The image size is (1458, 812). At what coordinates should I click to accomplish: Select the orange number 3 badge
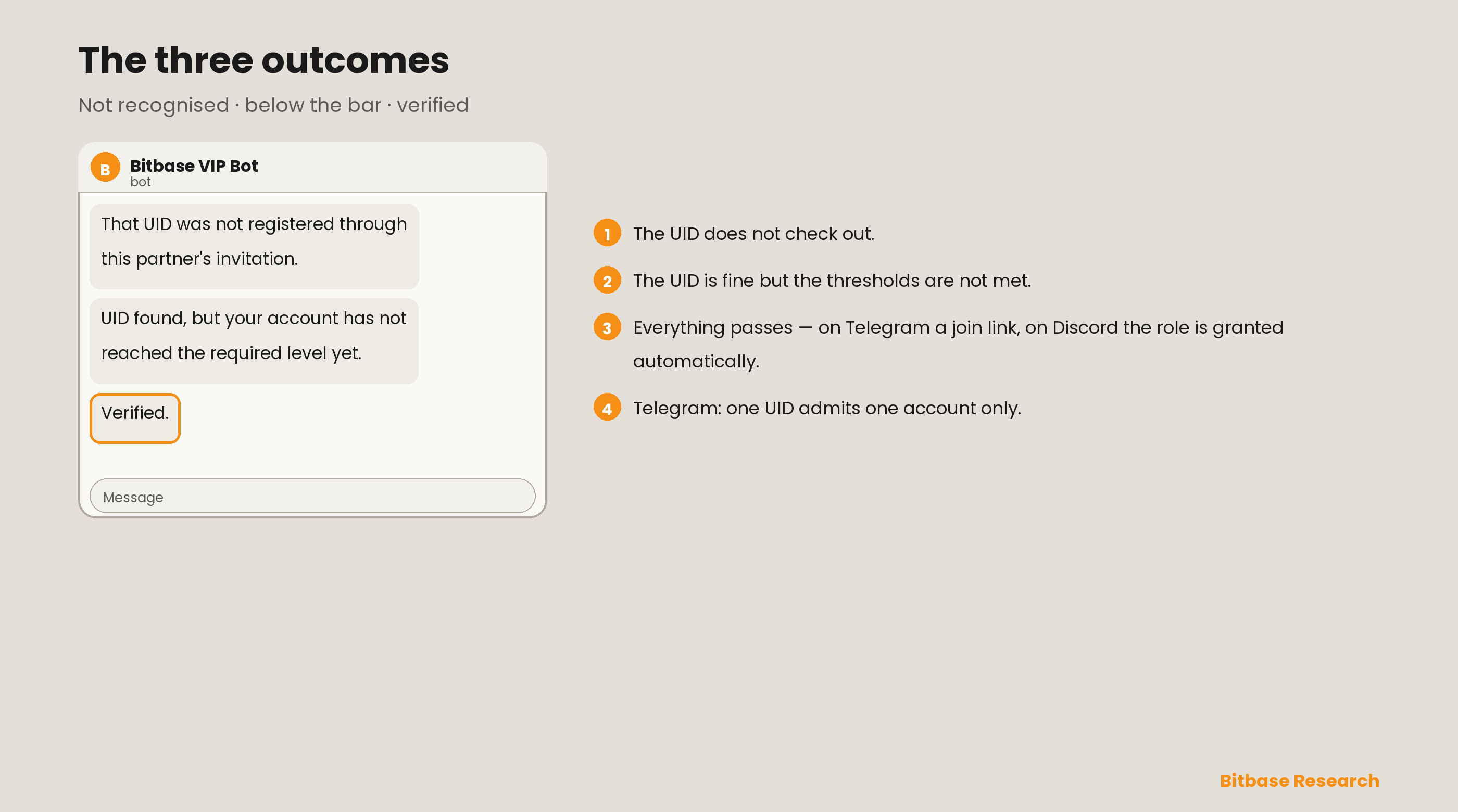pos(607,327)
